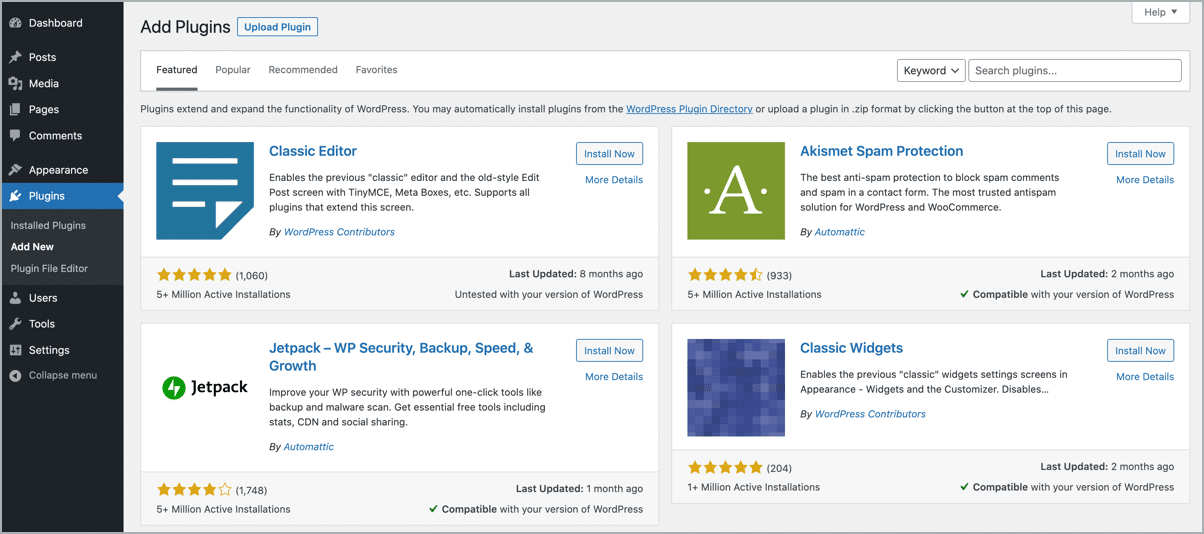Click the Upload Plugin button
Viewport: 1204px width, 534px height.
click(277, 27)
